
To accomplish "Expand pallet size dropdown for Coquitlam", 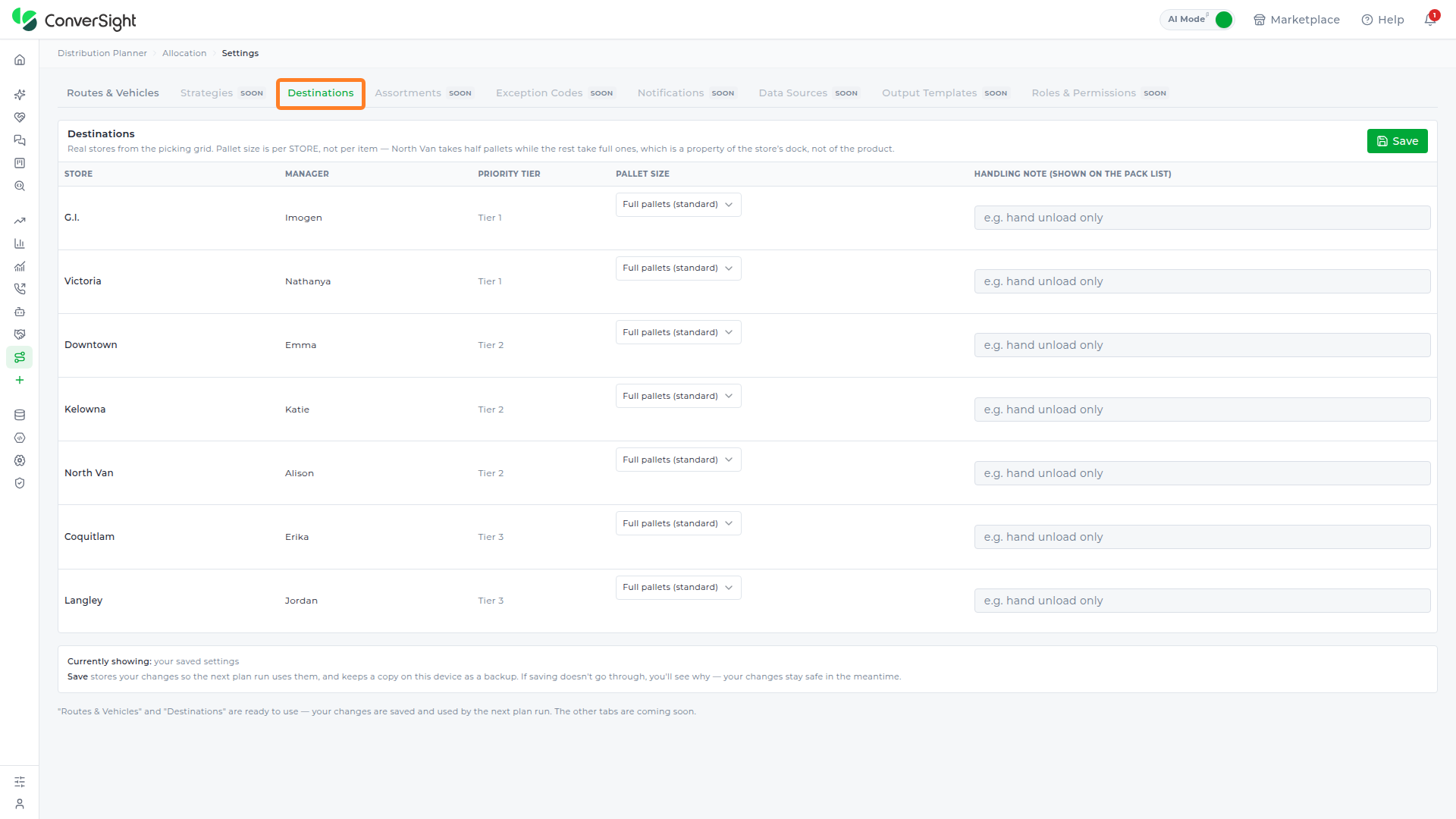I will tap(678, 523).
